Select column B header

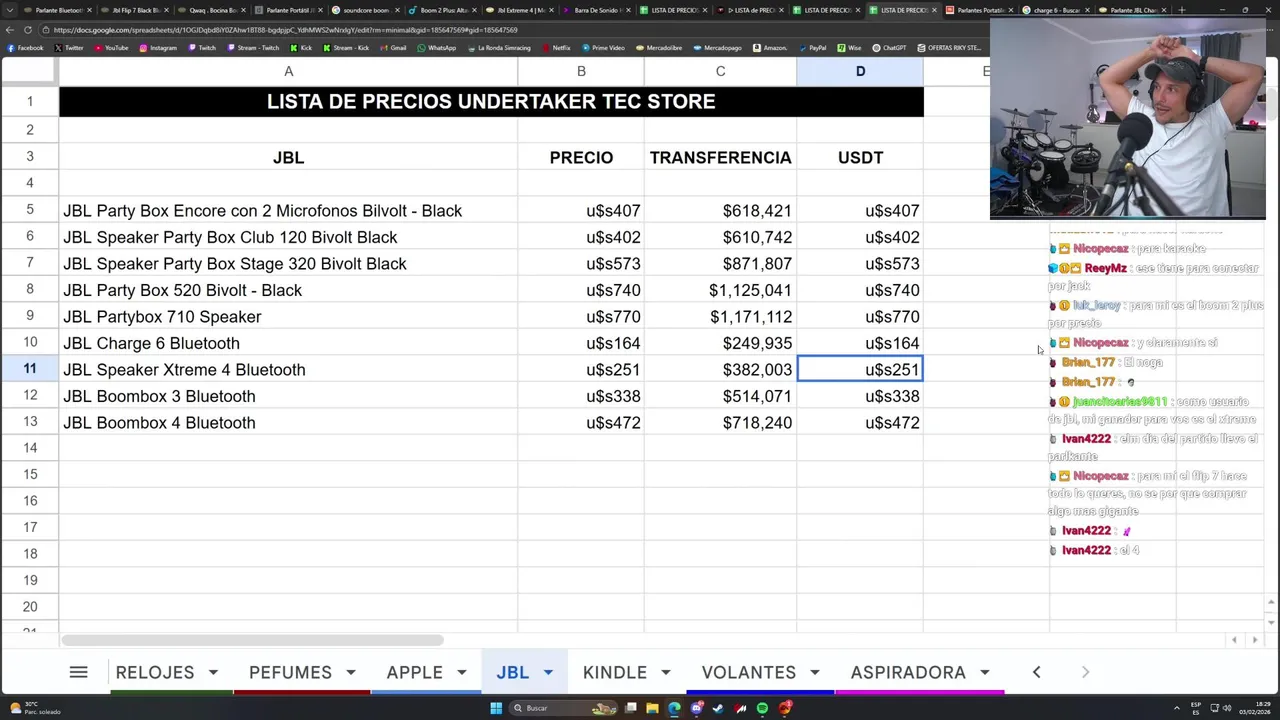[581, 71]
